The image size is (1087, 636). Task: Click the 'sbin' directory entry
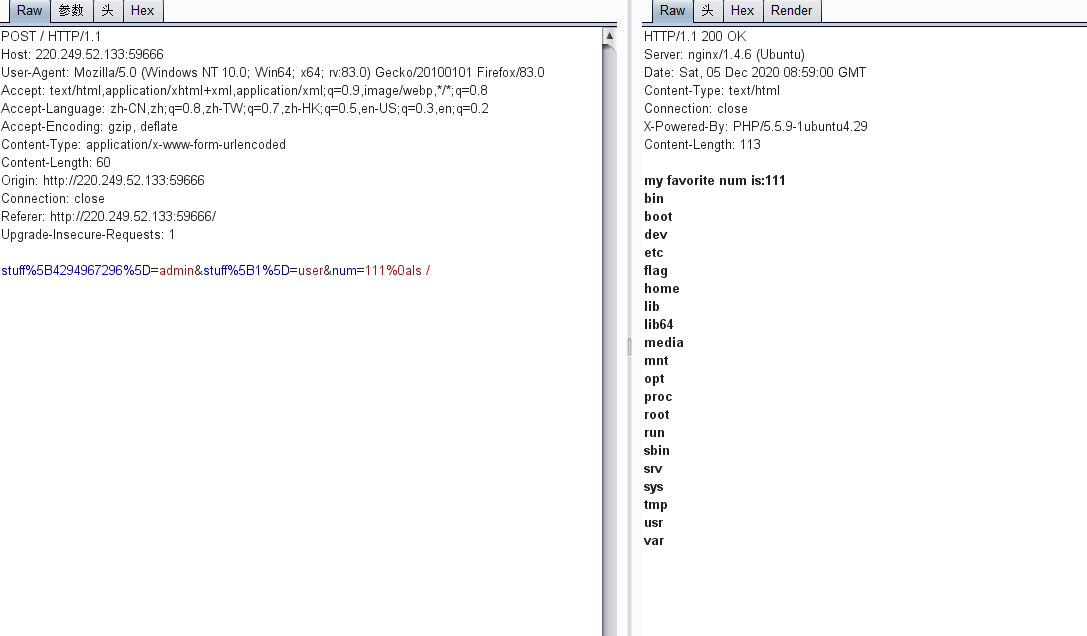pos(656,451)
